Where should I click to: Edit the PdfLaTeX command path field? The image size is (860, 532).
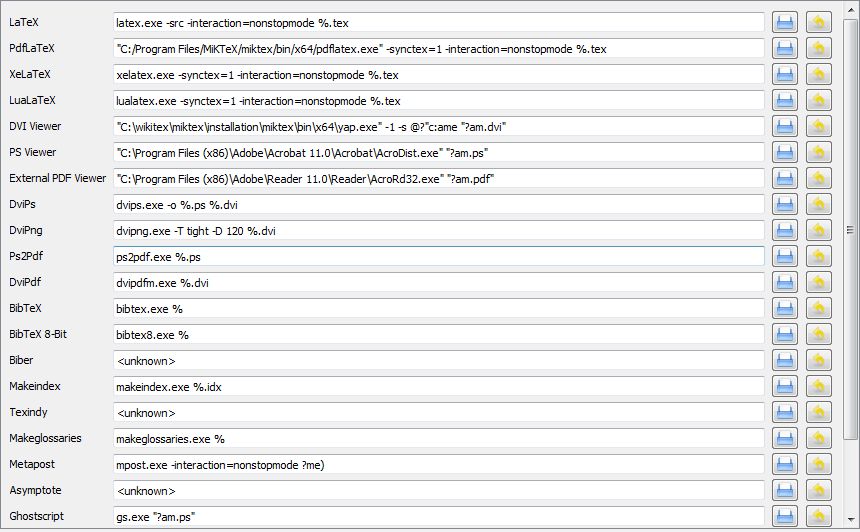click(439, 48)
